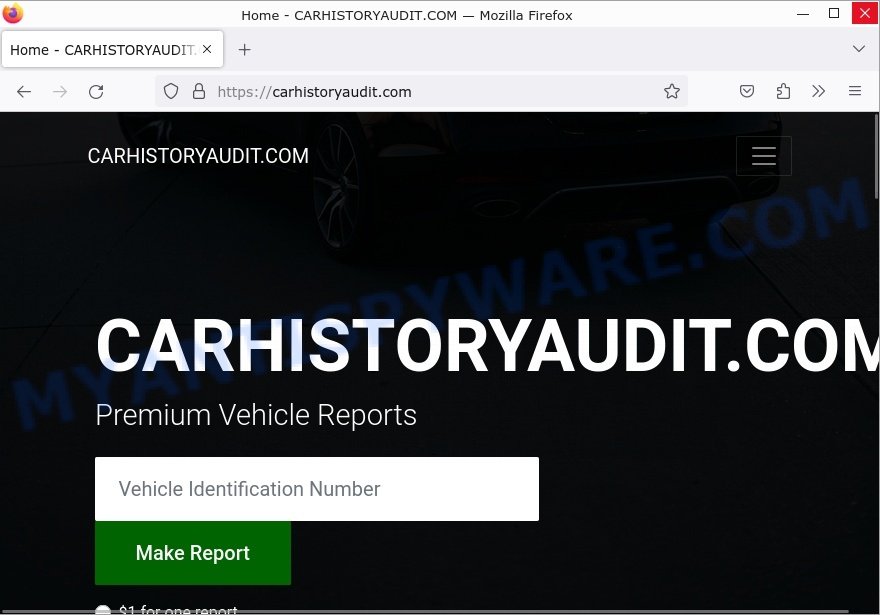List all tabs dropdown arrow
Image resolution: width=880 pixels, height=615 pixels.
coord(859,49)
